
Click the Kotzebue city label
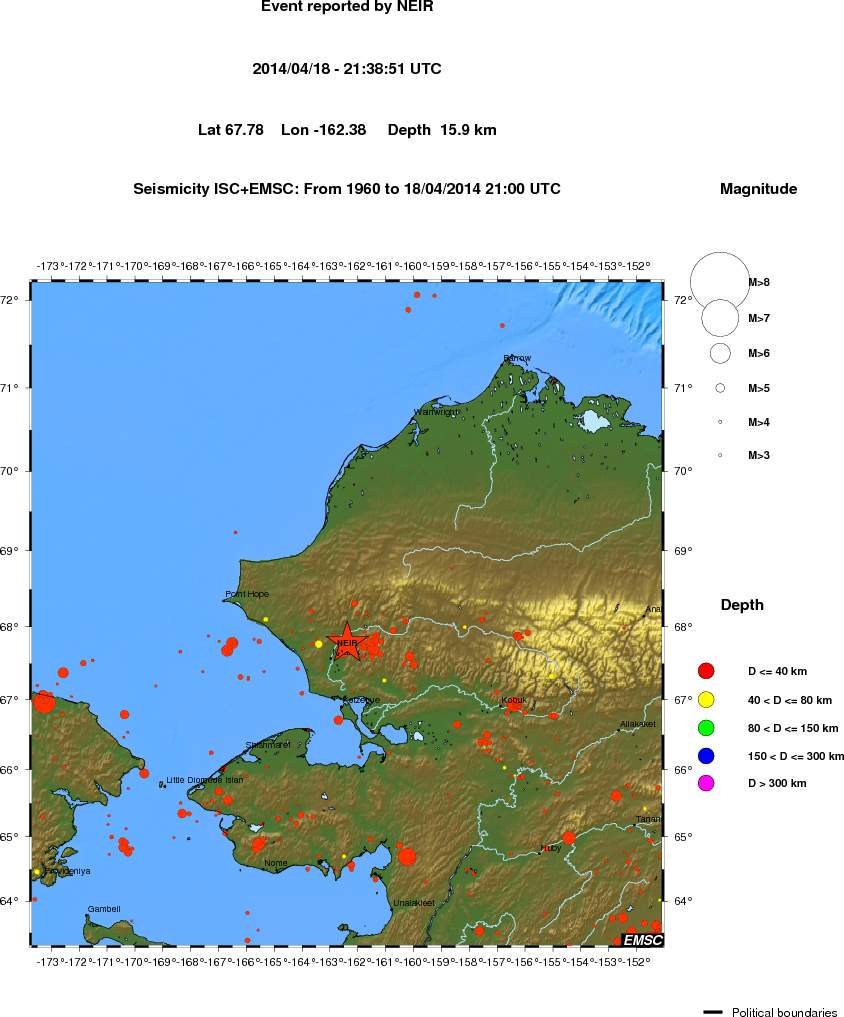click(361, 700)
